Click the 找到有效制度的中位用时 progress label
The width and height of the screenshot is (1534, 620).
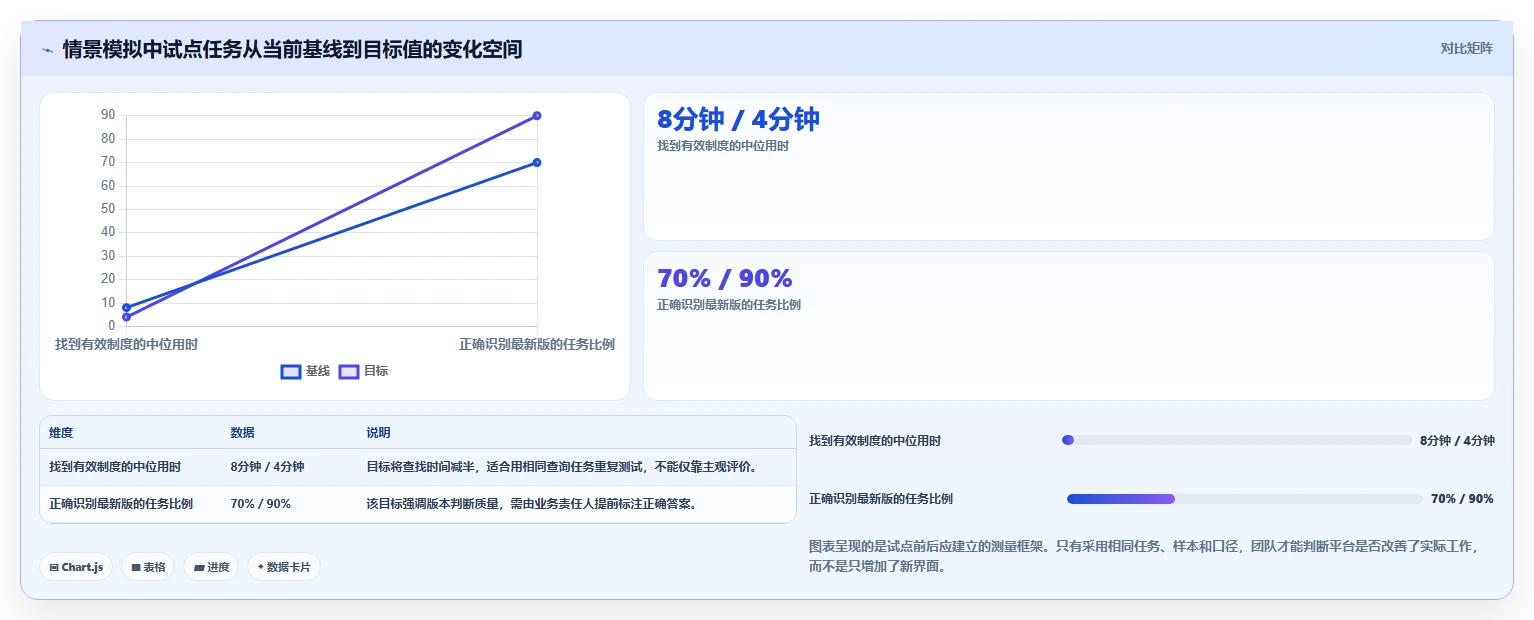(x=875, y=441)
